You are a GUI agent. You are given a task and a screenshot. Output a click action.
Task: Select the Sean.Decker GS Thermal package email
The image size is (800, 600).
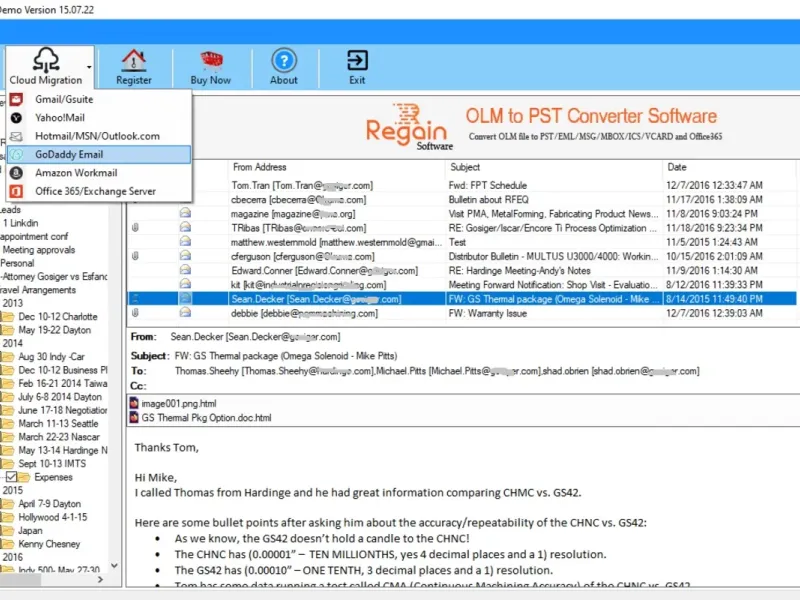pos(462,298)
